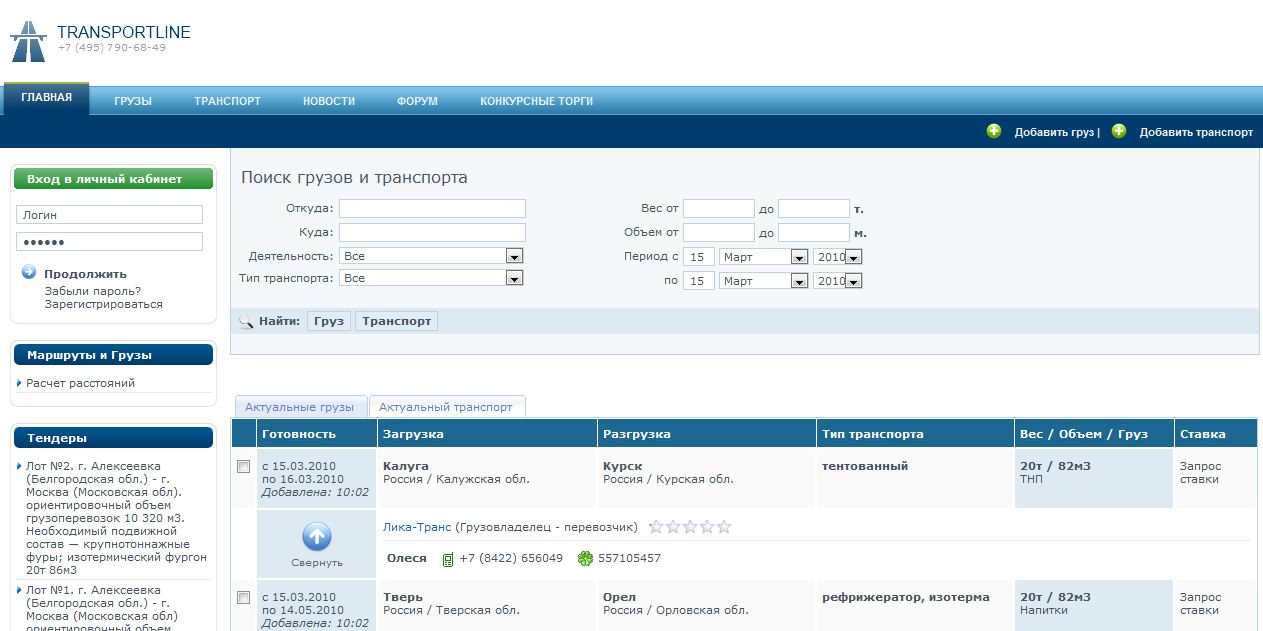Click the Откуда input field
Viewport: 1263px width, 631px height.
[432, 208]
